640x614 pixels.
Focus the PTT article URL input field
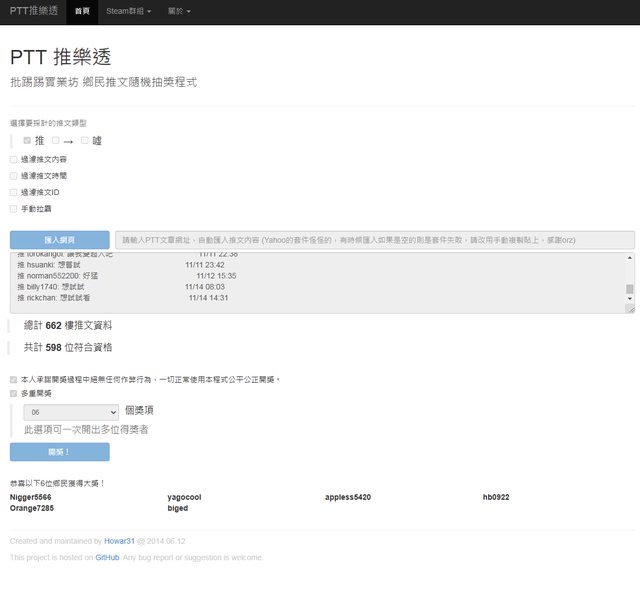(375, 240)
